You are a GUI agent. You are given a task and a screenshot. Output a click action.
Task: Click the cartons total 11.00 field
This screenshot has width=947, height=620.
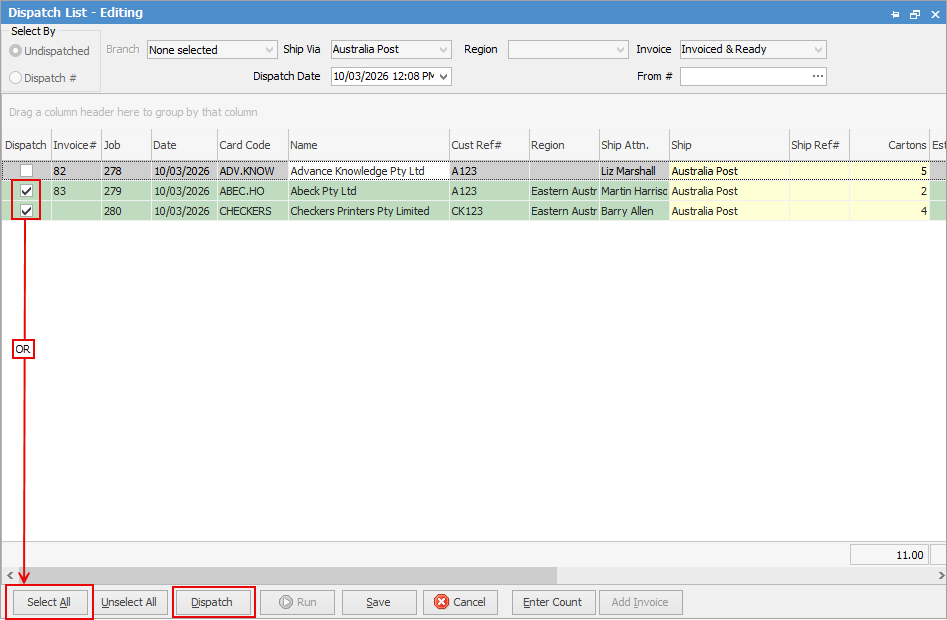890,555
